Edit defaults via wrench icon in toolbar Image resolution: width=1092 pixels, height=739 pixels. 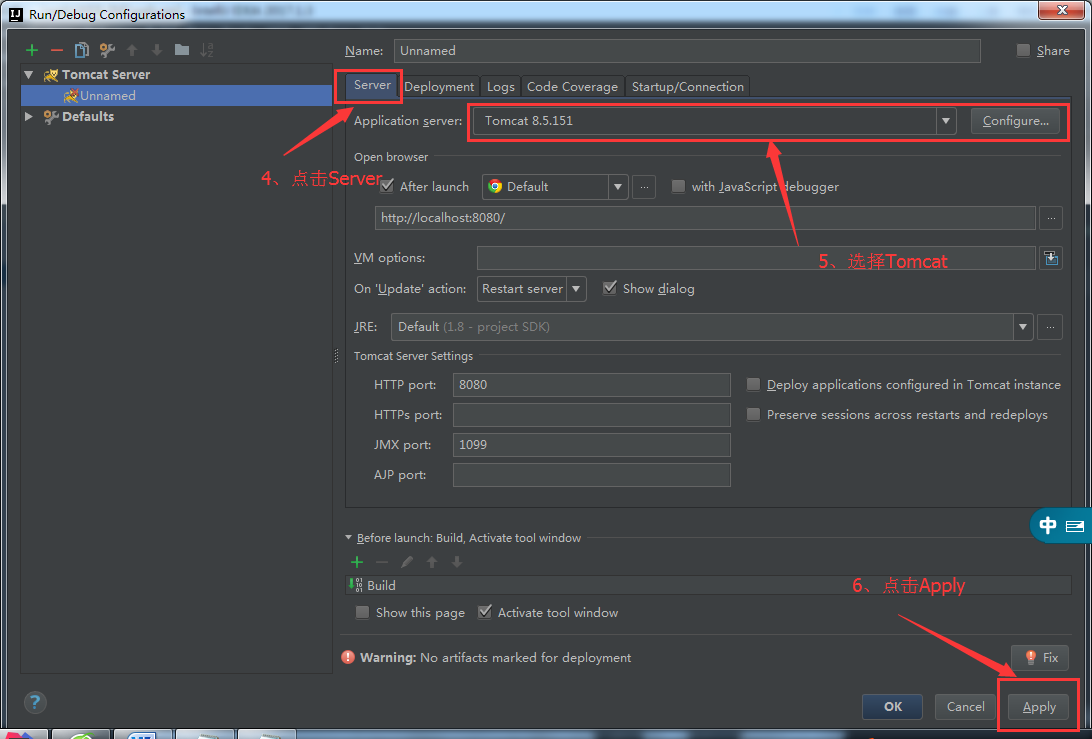(107, 50)
